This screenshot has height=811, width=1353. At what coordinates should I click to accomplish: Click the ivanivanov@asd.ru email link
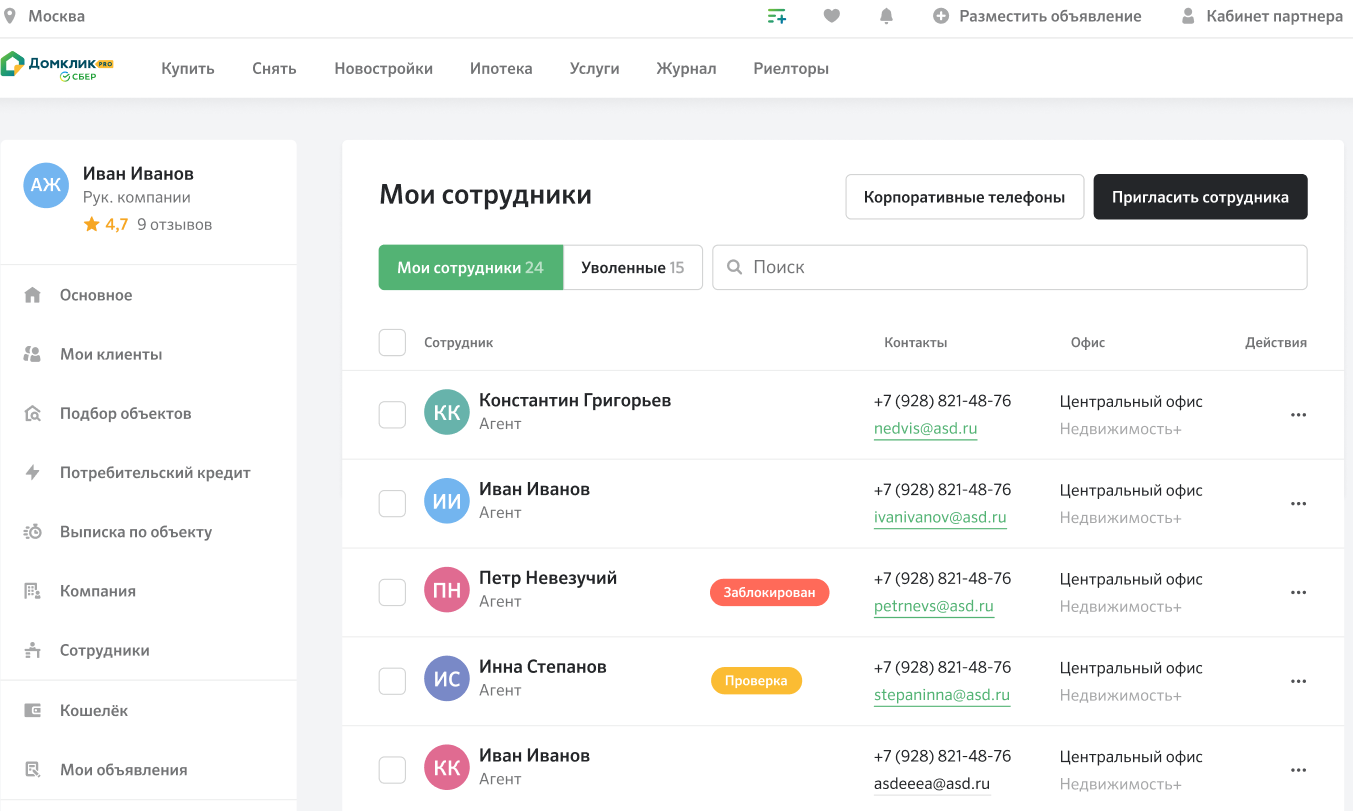pyautogui.click(x=940, y=518)
